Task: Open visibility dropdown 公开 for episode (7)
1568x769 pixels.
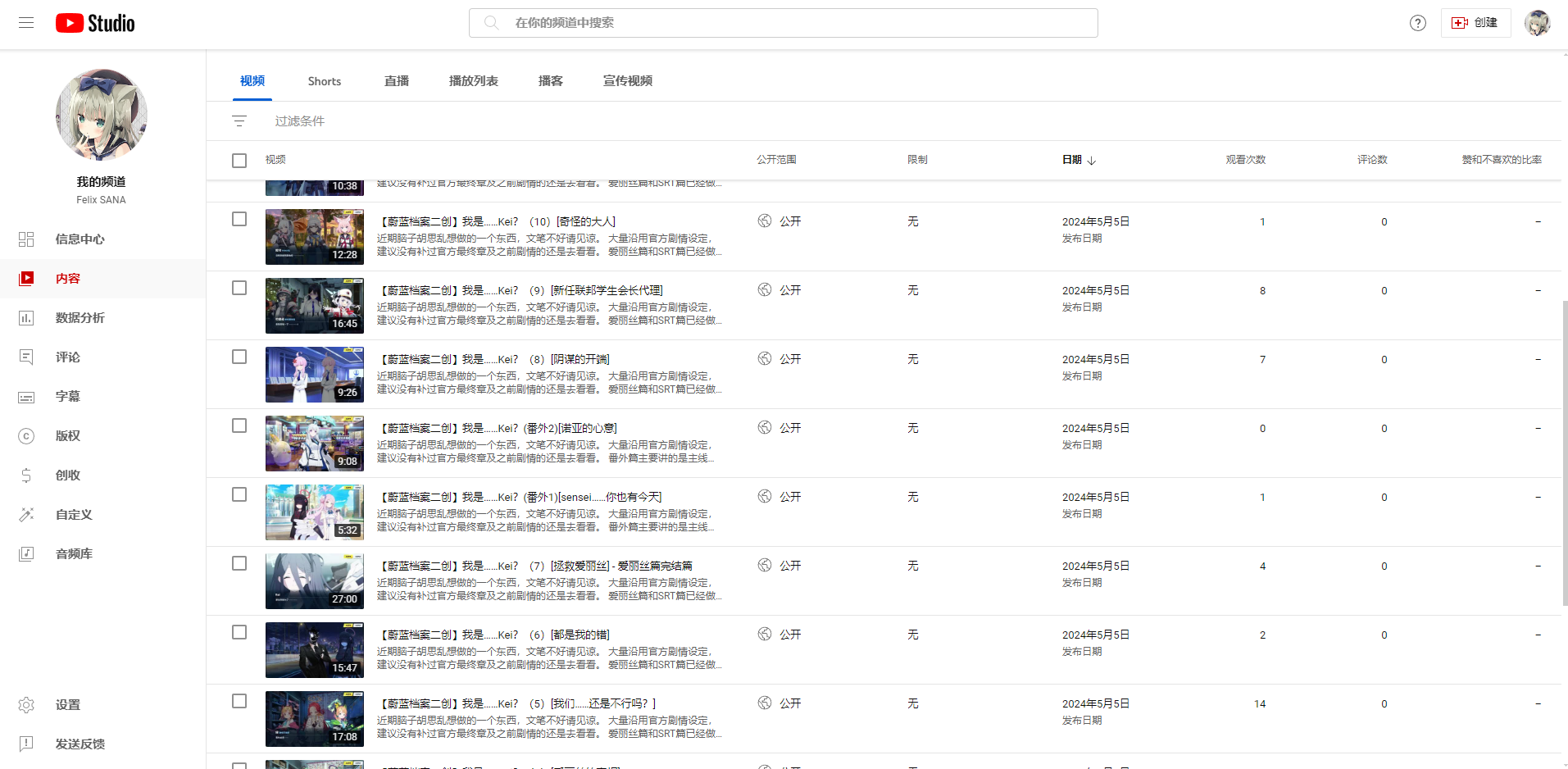Action: coord(790,566)
